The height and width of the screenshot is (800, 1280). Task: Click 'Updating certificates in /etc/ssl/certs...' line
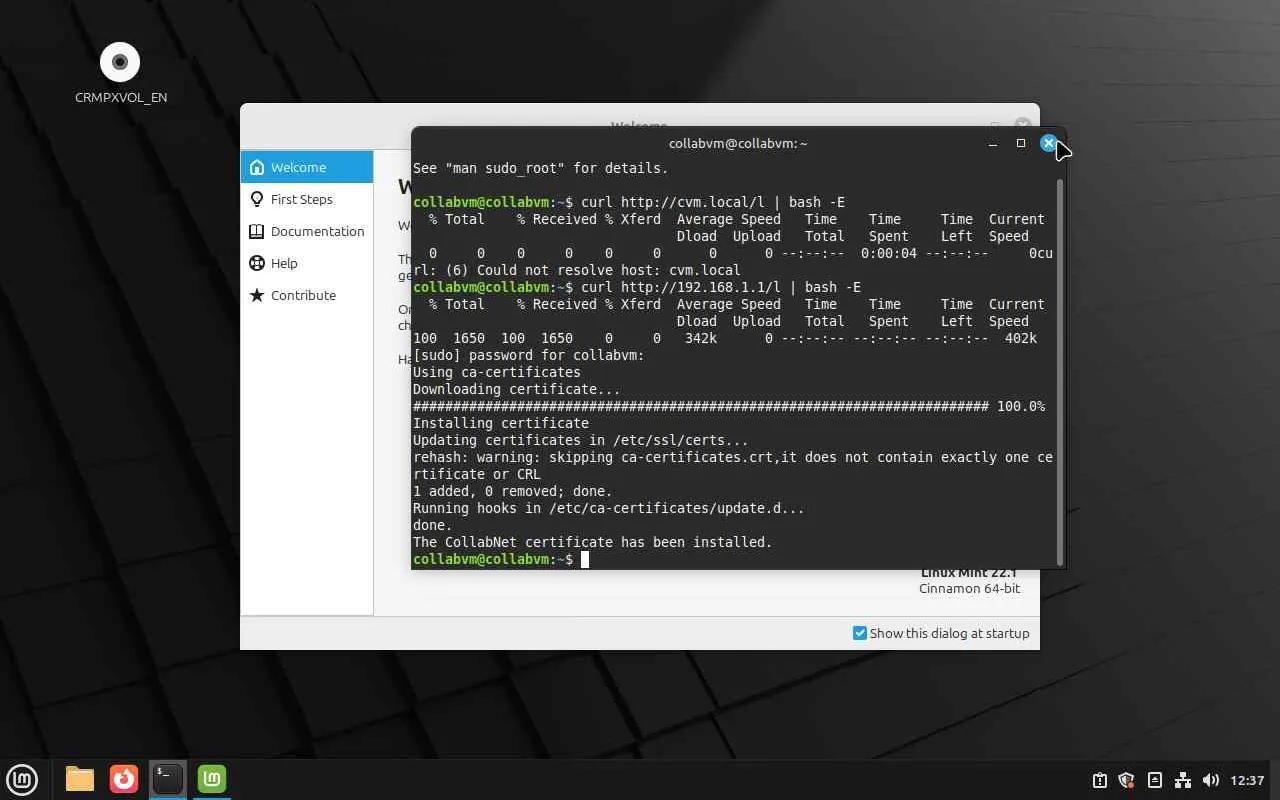pos(581,440)
